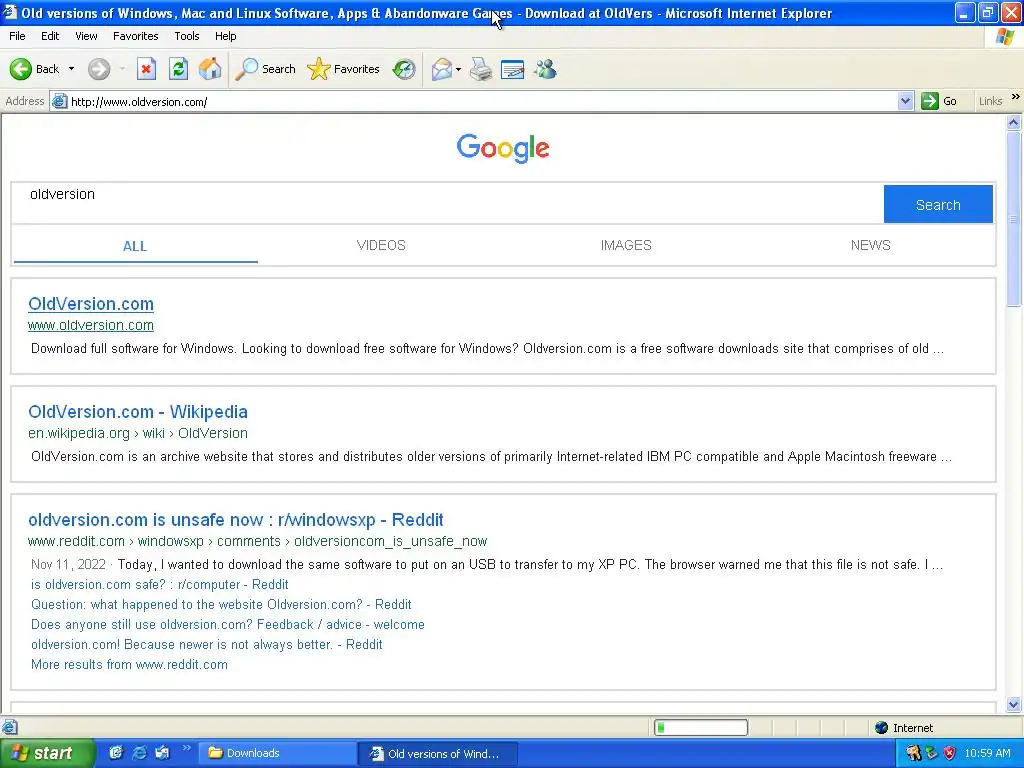Click the scrollbar up arrow

[x=1014, y=122]
